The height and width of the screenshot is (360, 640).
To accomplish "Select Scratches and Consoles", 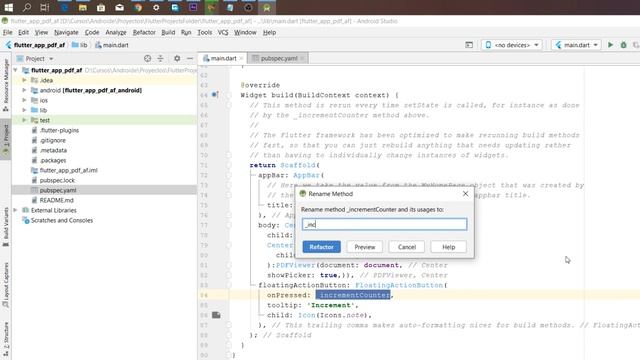I will pyautogui.click(x=62, y=220).
